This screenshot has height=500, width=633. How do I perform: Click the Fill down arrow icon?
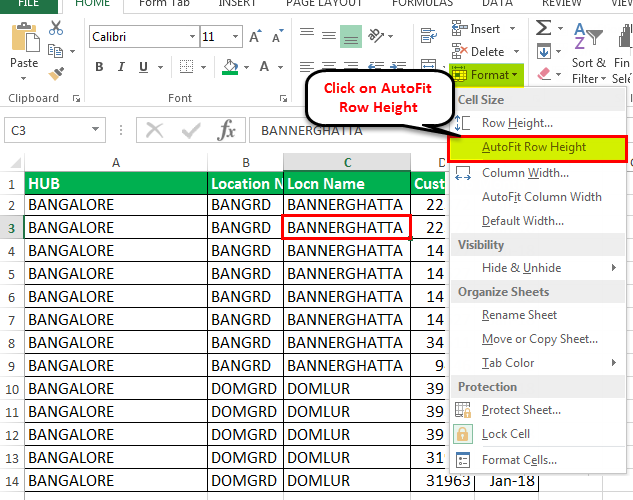point(543,52)
